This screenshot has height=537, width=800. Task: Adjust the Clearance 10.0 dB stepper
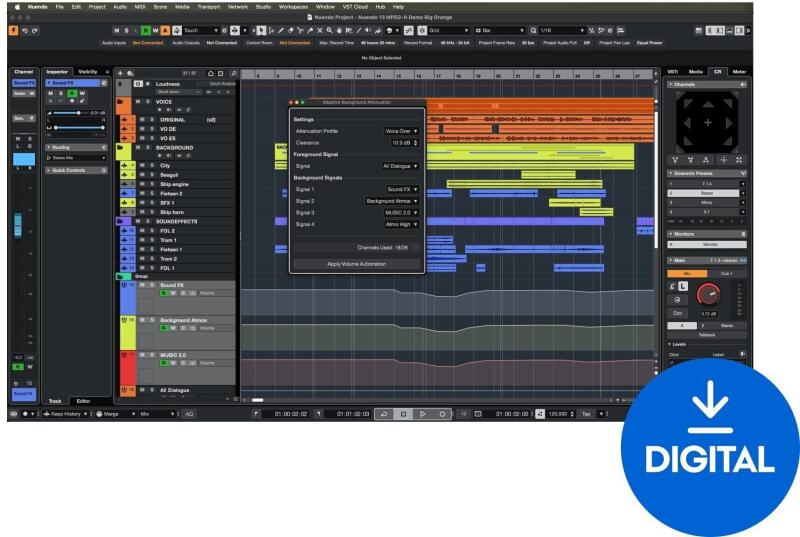(415, 143)
